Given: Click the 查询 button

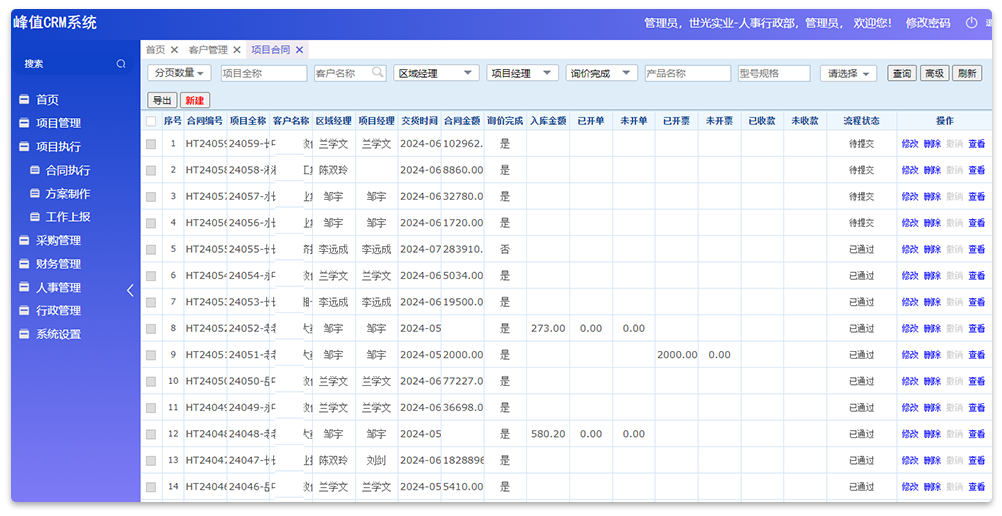Looking at the screenshot, I should [x=902, y=74].
